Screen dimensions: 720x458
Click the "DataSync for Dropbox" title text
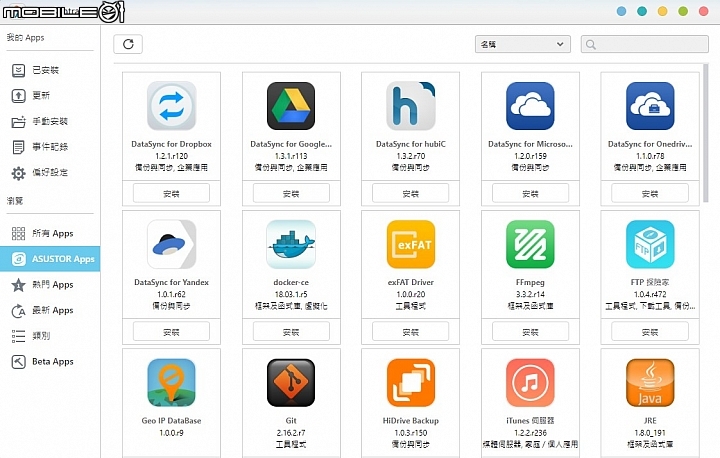(171, 144)
